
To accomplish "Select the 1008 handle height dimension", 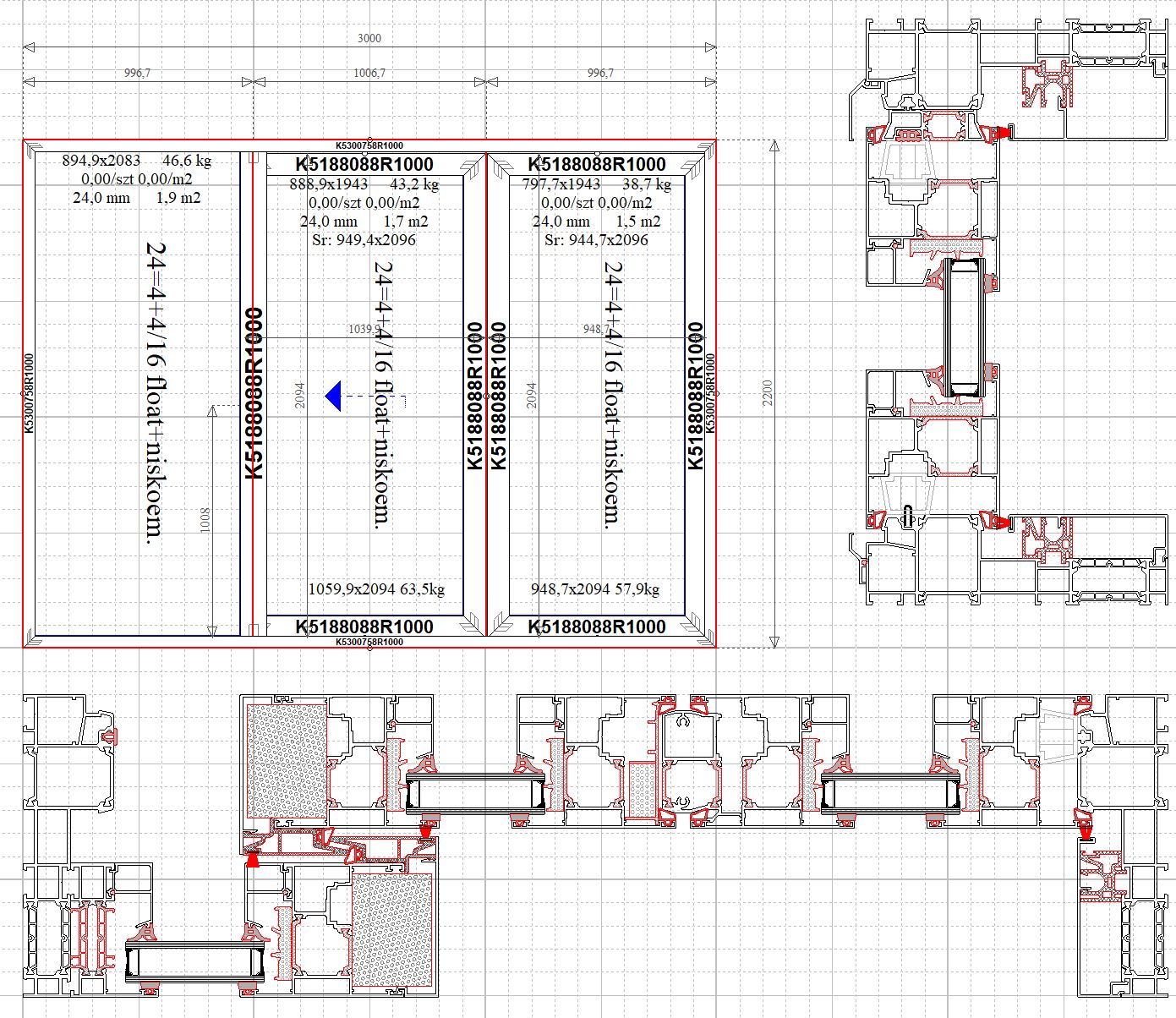I will [x=205, y=519].
